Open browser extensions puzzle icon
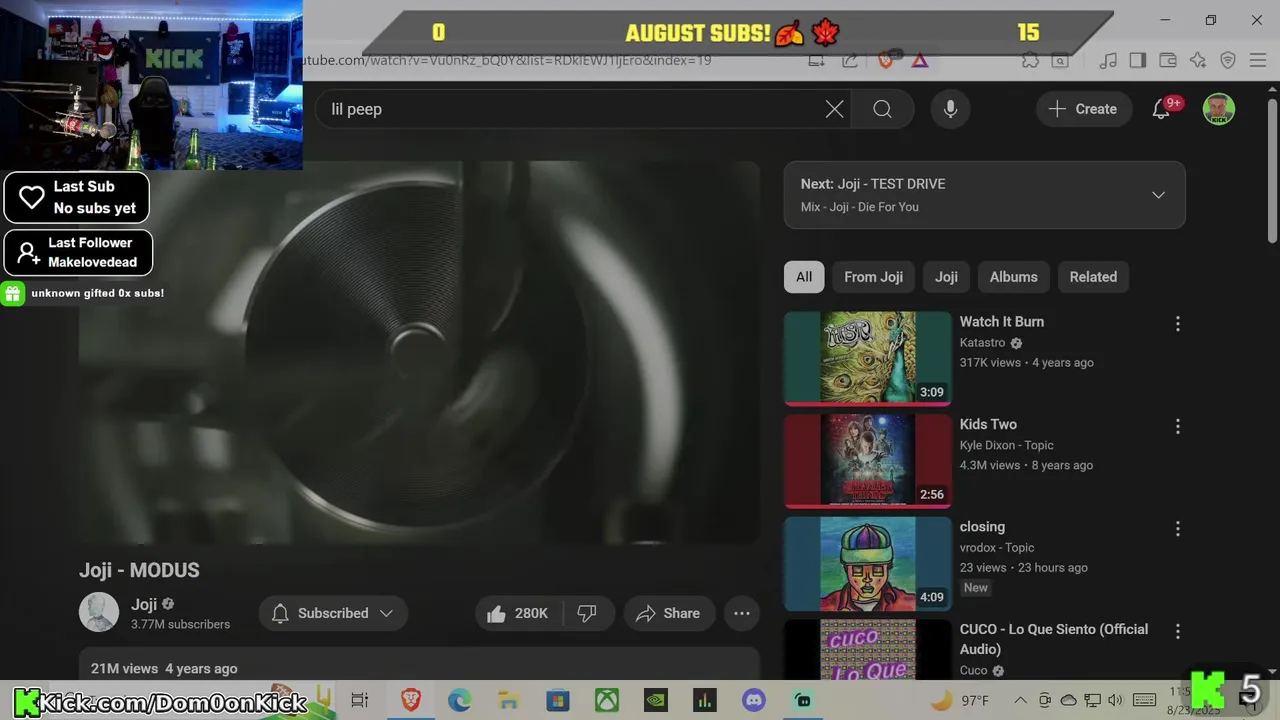The image size is (1280, 720). click(1030, 60)
